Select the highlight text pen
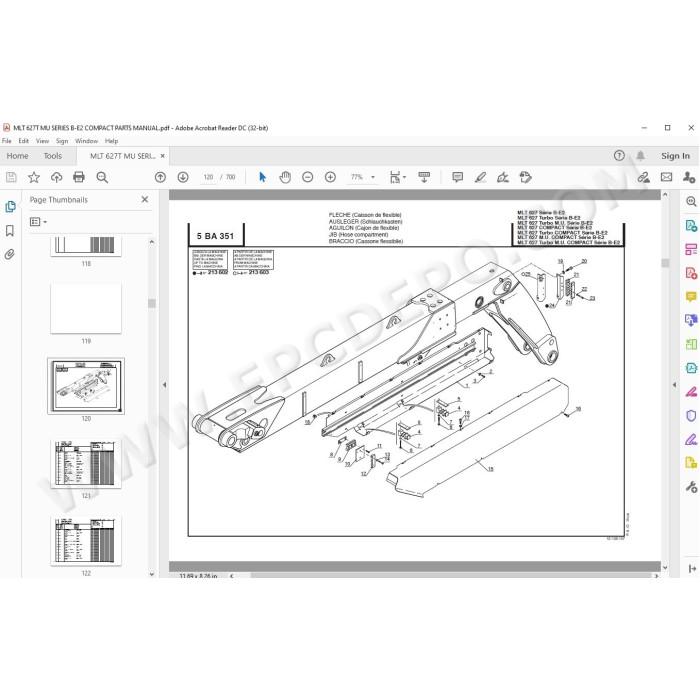The image size is (700, 700). 480,177
